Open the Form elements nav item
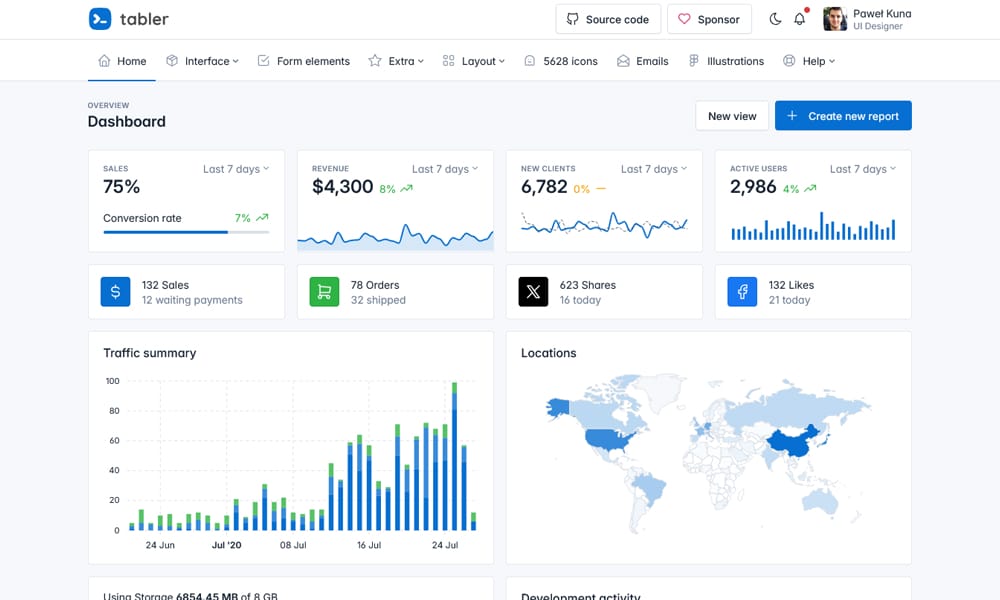This screenshot has width=1000, height=600. pos(303,60)
